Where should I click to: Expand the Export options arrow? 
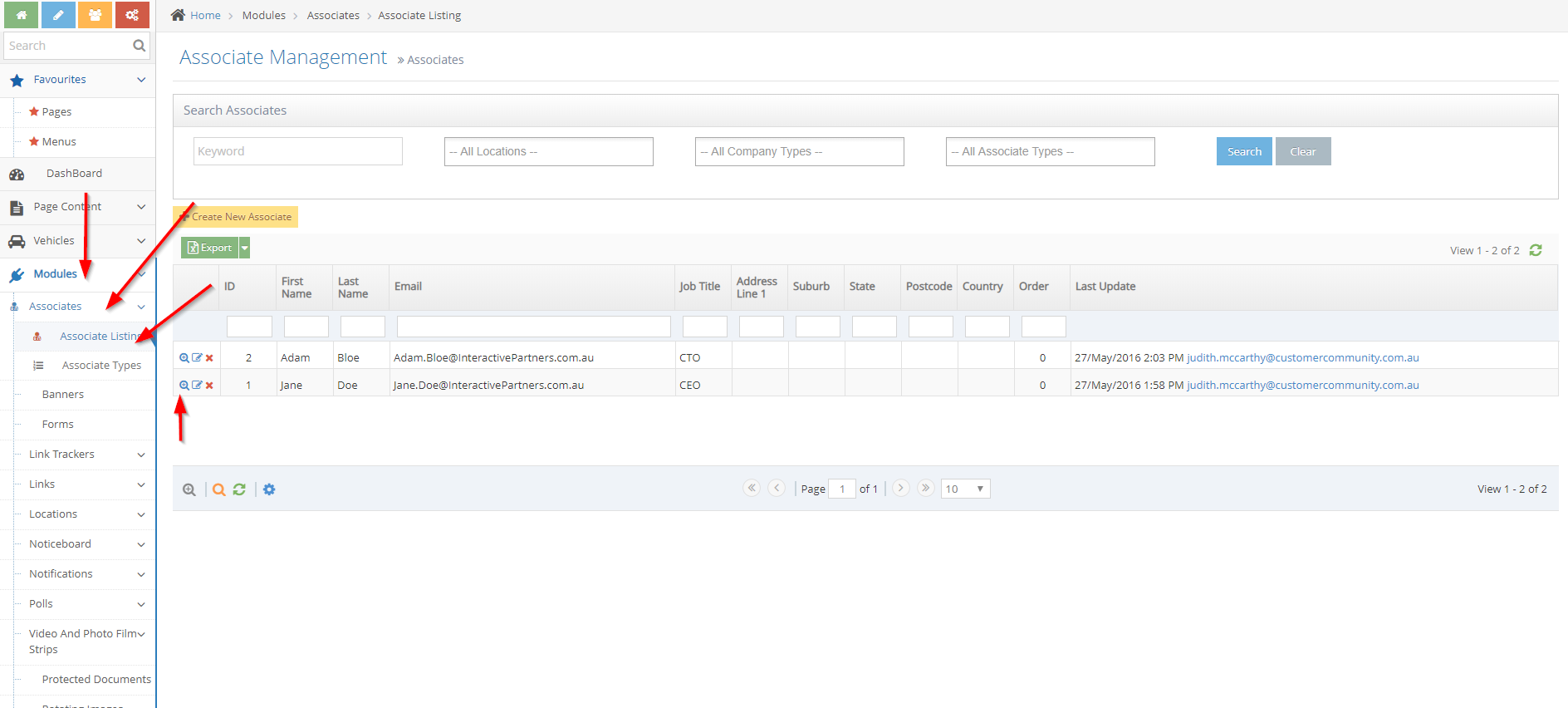(245, 248)
